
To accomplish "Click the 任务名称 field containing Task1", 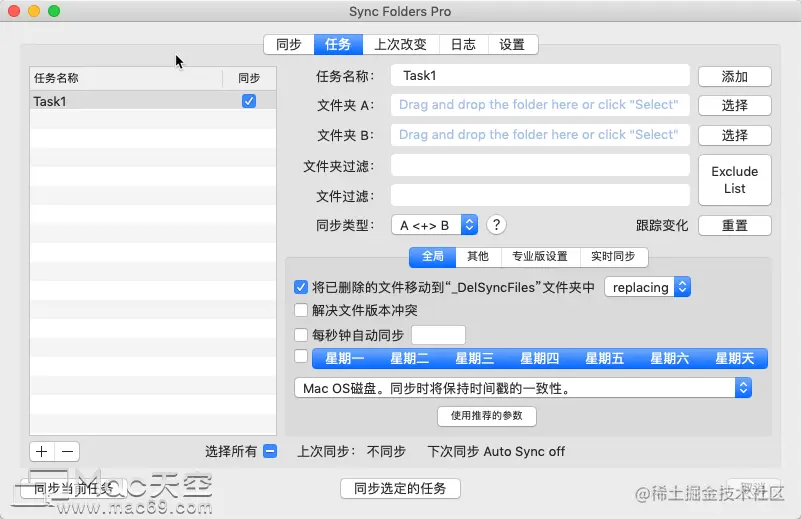I will tap(540, 76).
